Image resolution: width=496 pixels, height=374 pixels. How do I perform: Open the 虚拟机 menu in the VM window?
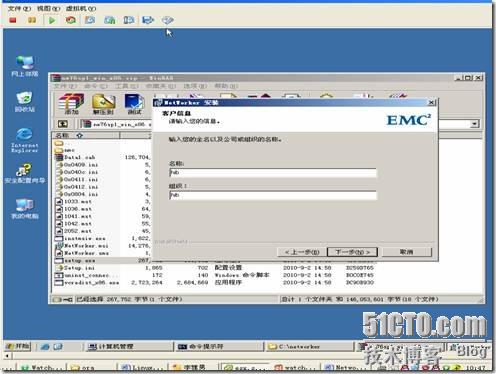81,8
